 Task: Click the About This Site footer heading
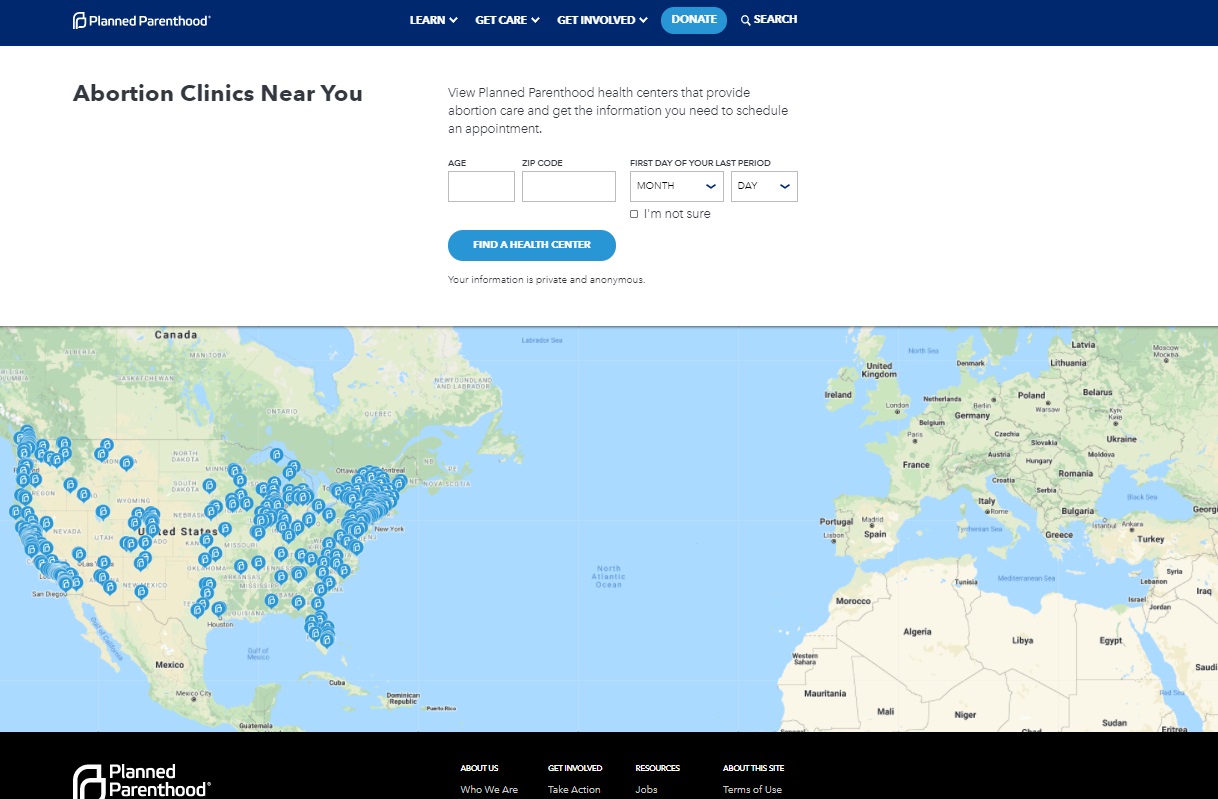[753, 768]
